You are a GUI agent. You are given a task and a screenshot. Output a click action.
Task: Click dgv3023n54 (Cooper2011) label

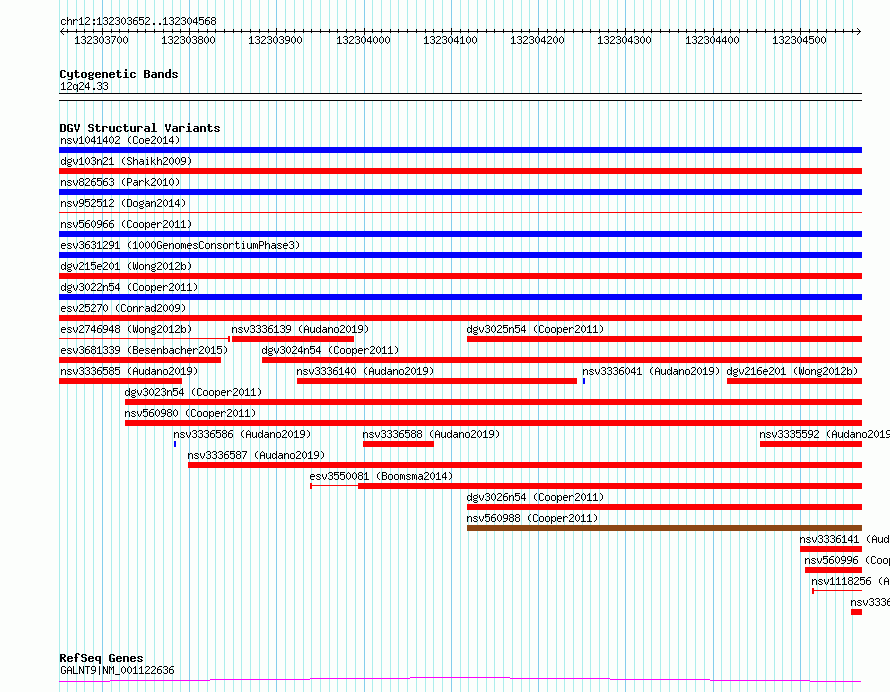(x=193, y=392)
